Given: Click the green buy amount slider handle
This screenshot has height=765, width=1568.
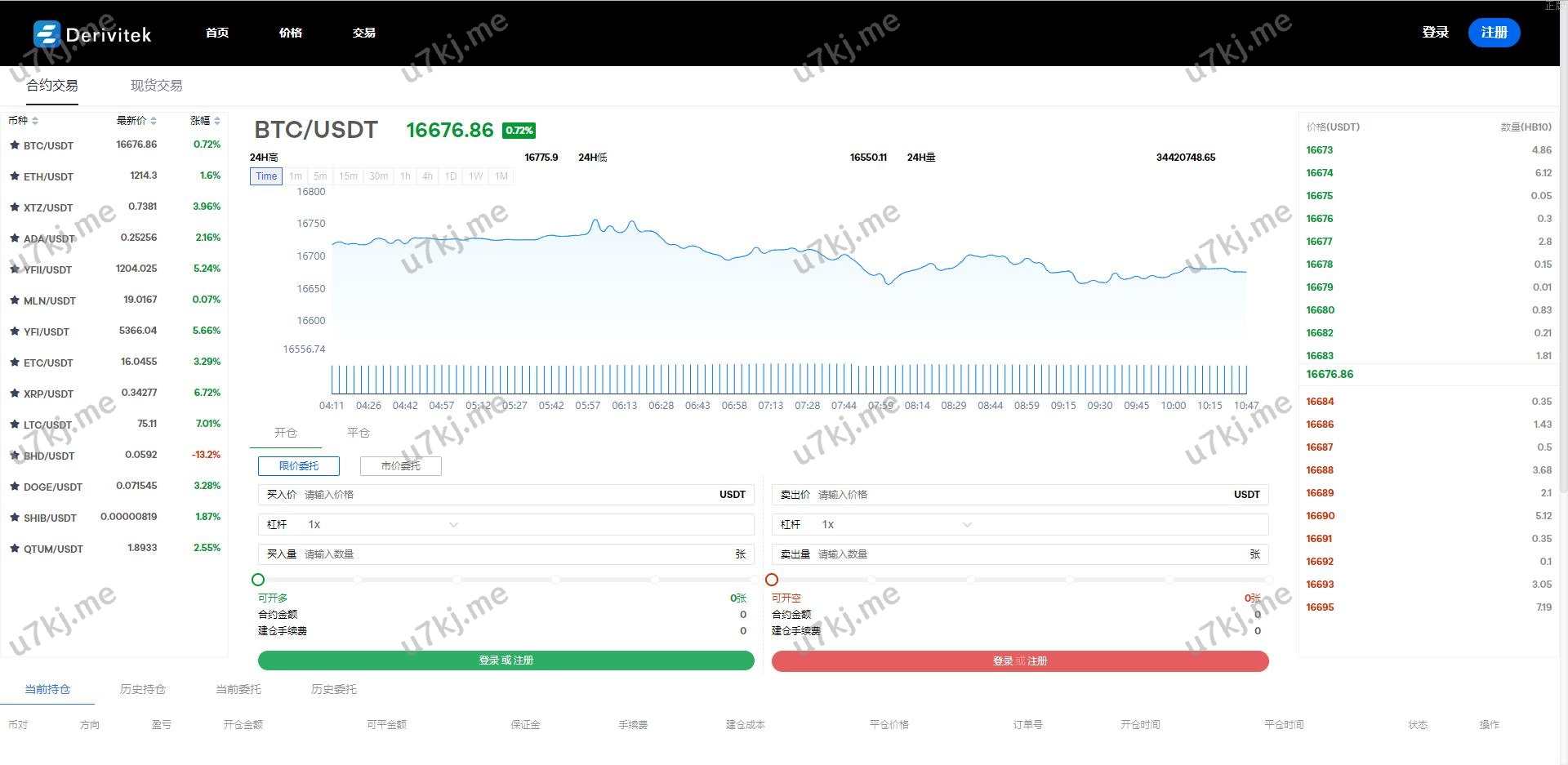Looking at the screenshot, I should [x=258, y=580].
